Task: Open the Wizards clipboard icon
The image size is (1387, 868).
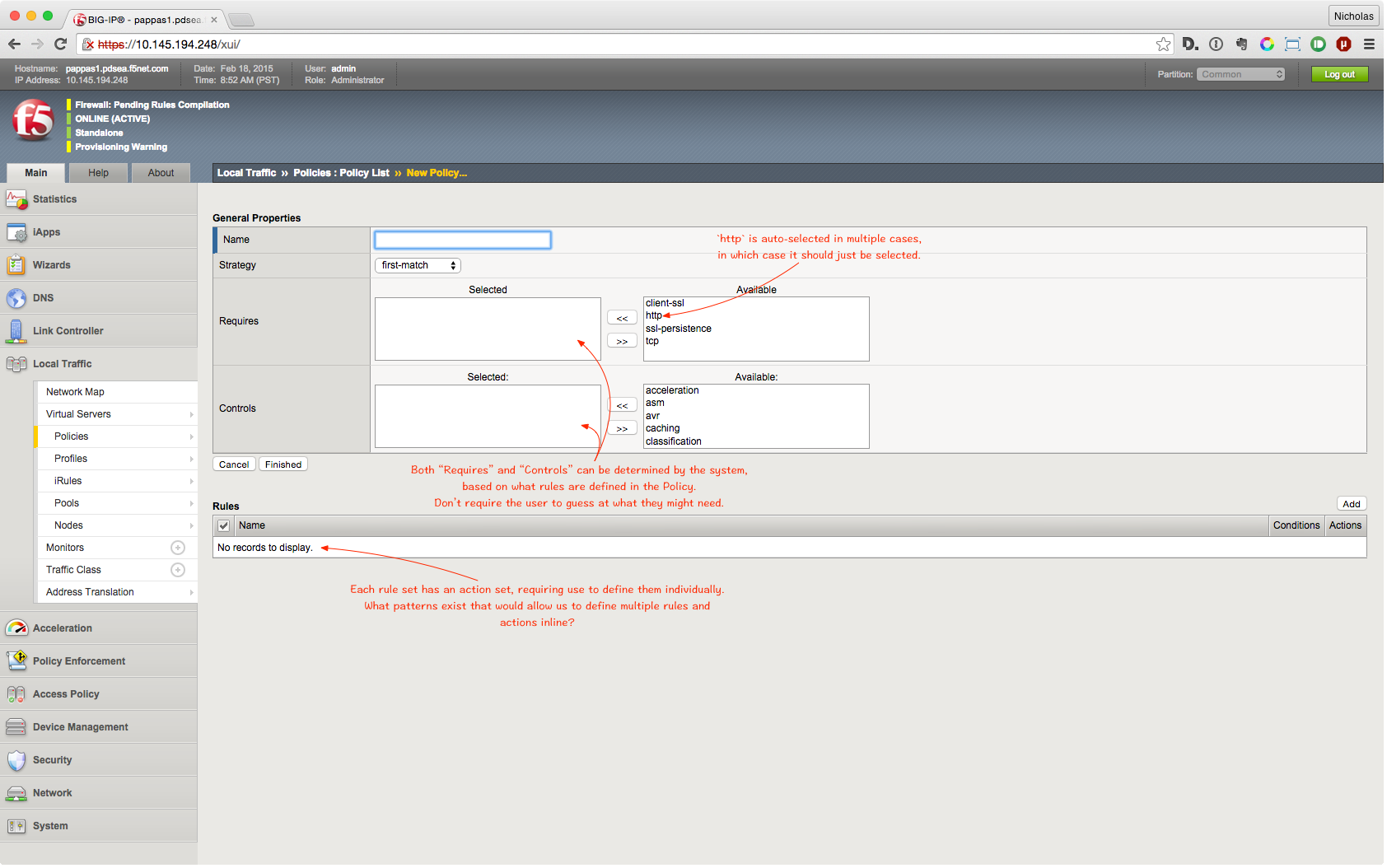Action: pos(16,265)
